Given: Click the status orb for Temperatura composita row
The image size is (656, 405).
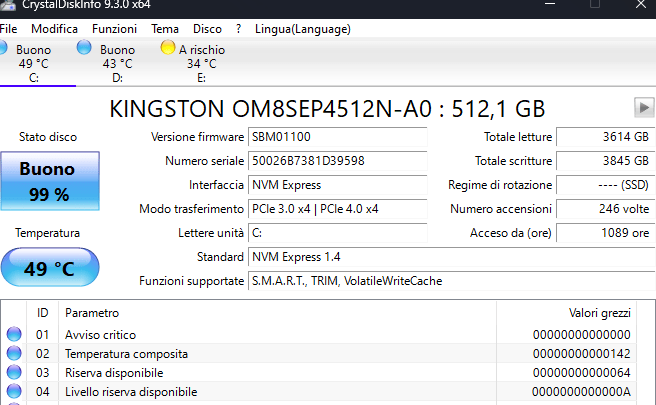Looking at the screenshot, I should point(14,354).
